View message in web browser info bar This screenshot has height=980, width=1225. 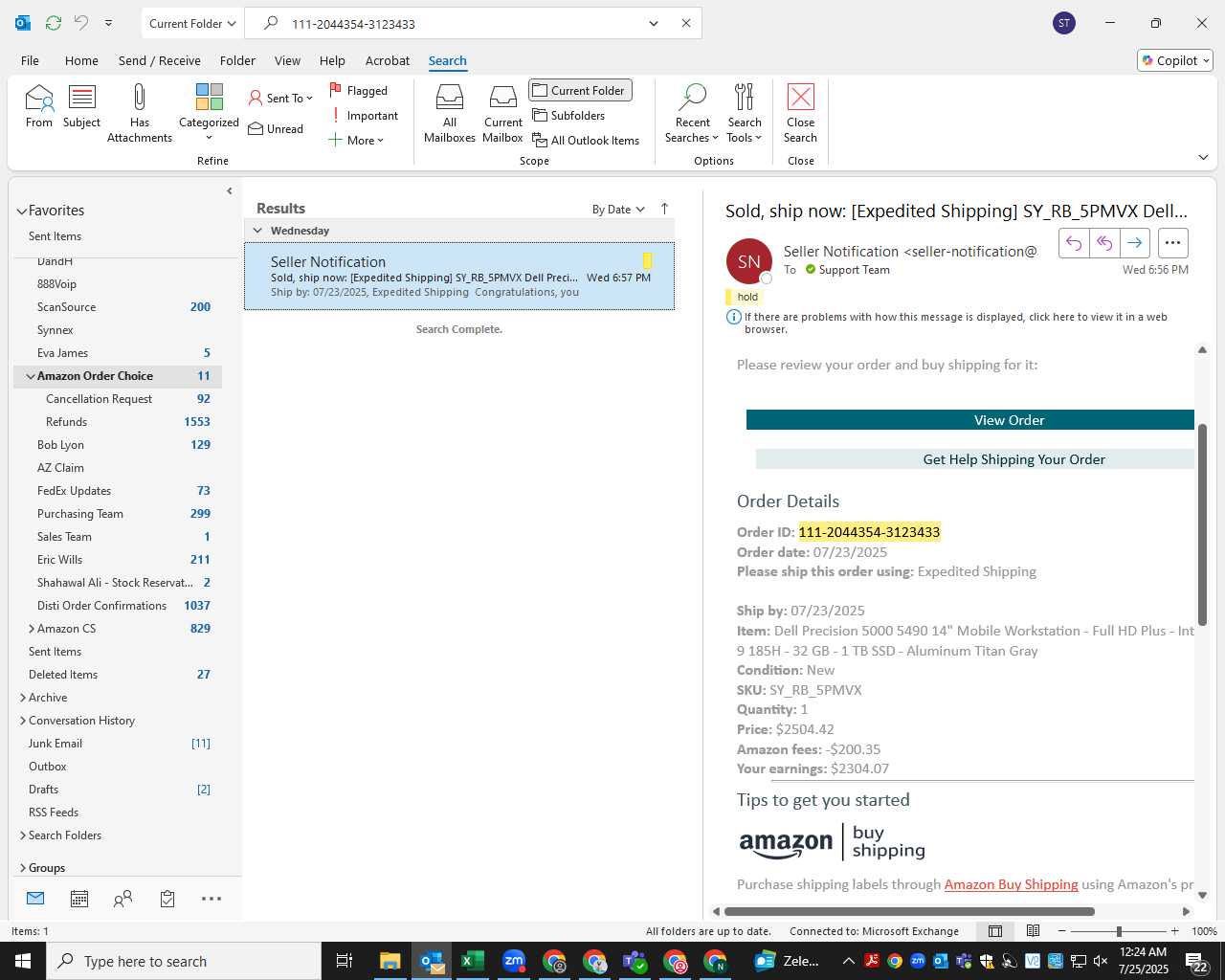956,323
